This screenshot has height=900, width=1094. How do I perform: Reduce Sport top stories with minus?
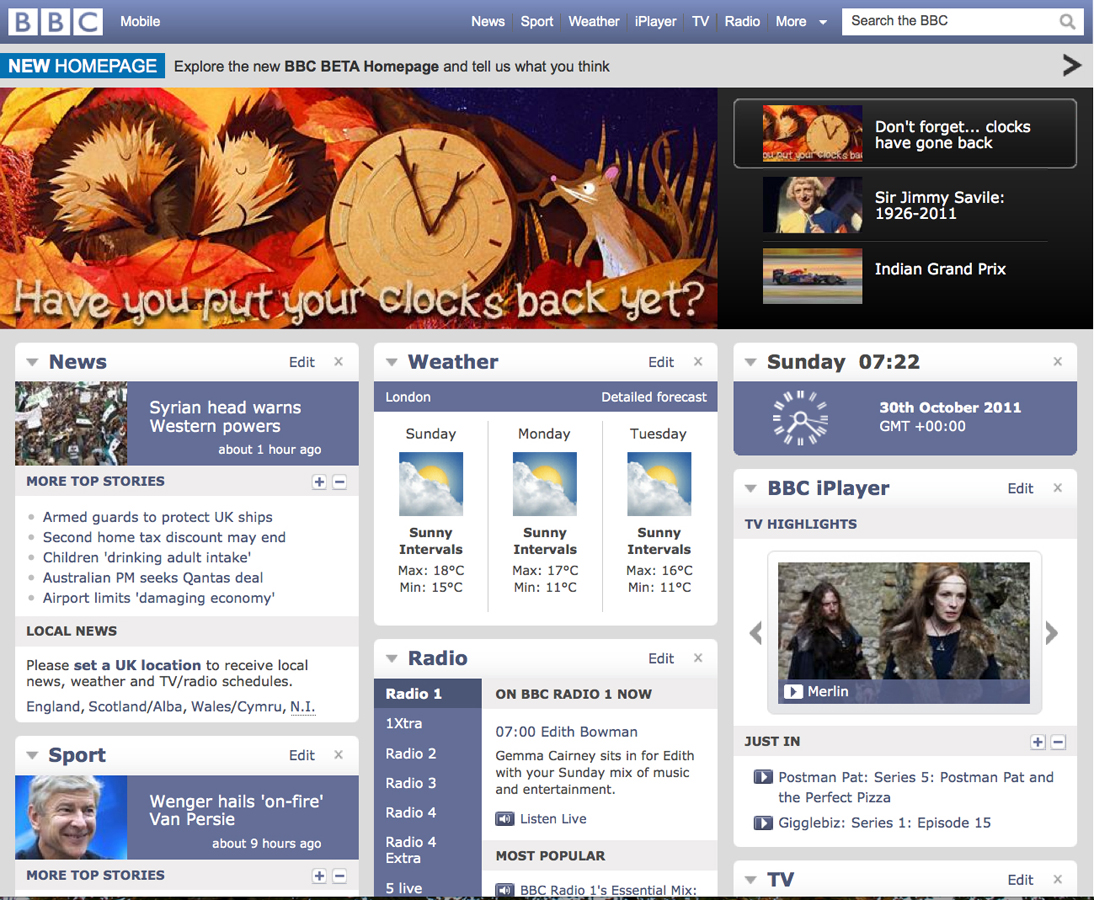tap(340, 876)
